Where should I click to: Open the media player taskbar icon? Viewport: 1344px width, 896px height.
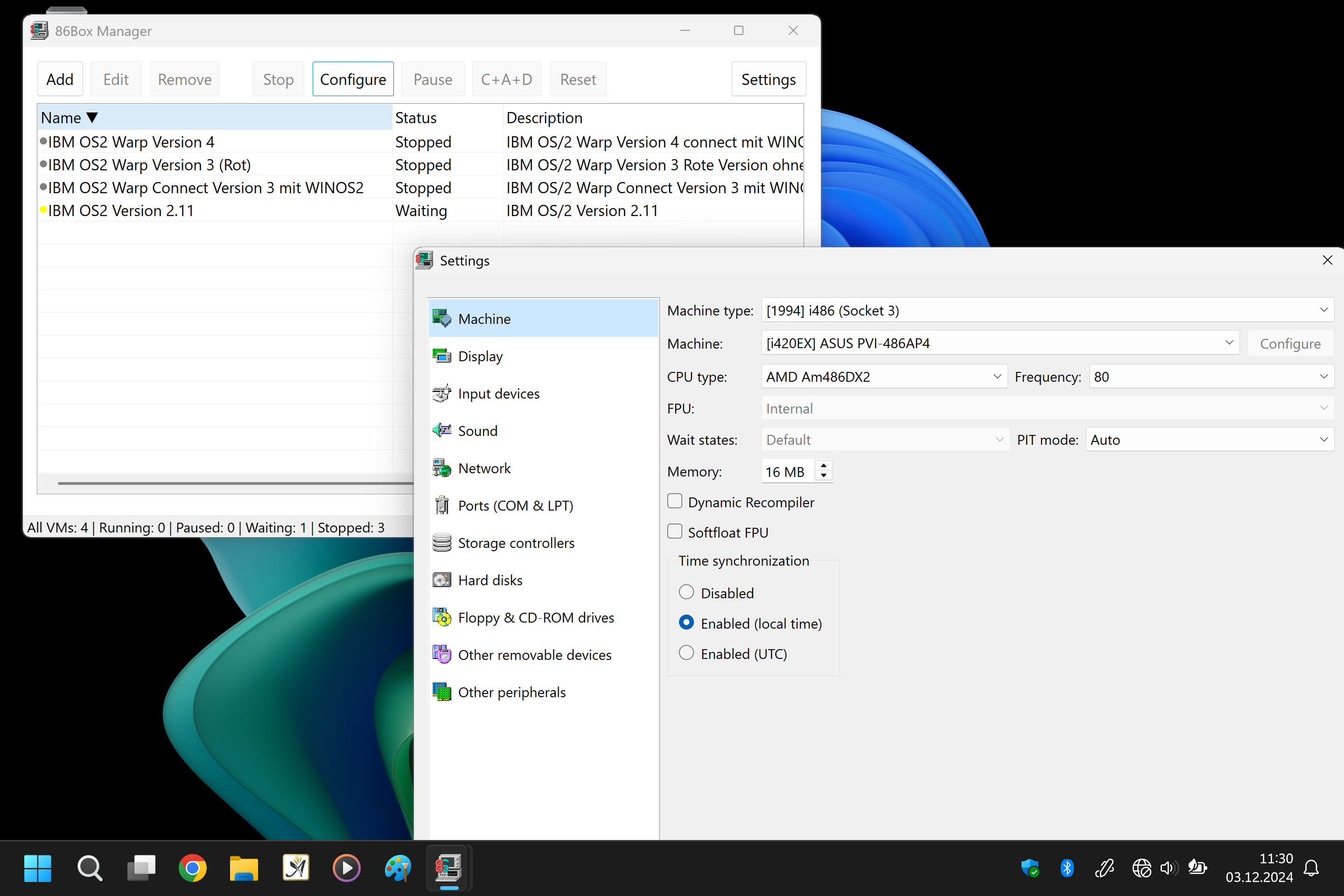[x=346, y=868]
